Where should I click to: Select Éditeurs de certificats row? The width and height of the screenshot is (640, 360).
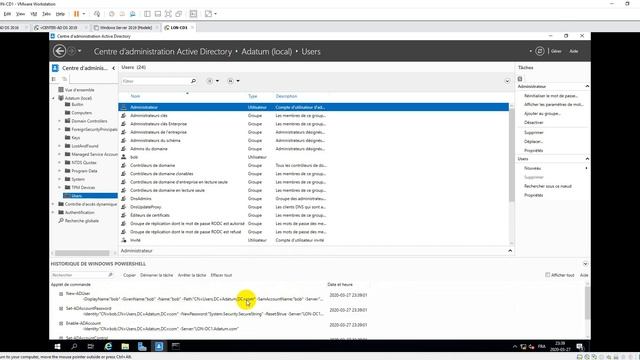313,215
